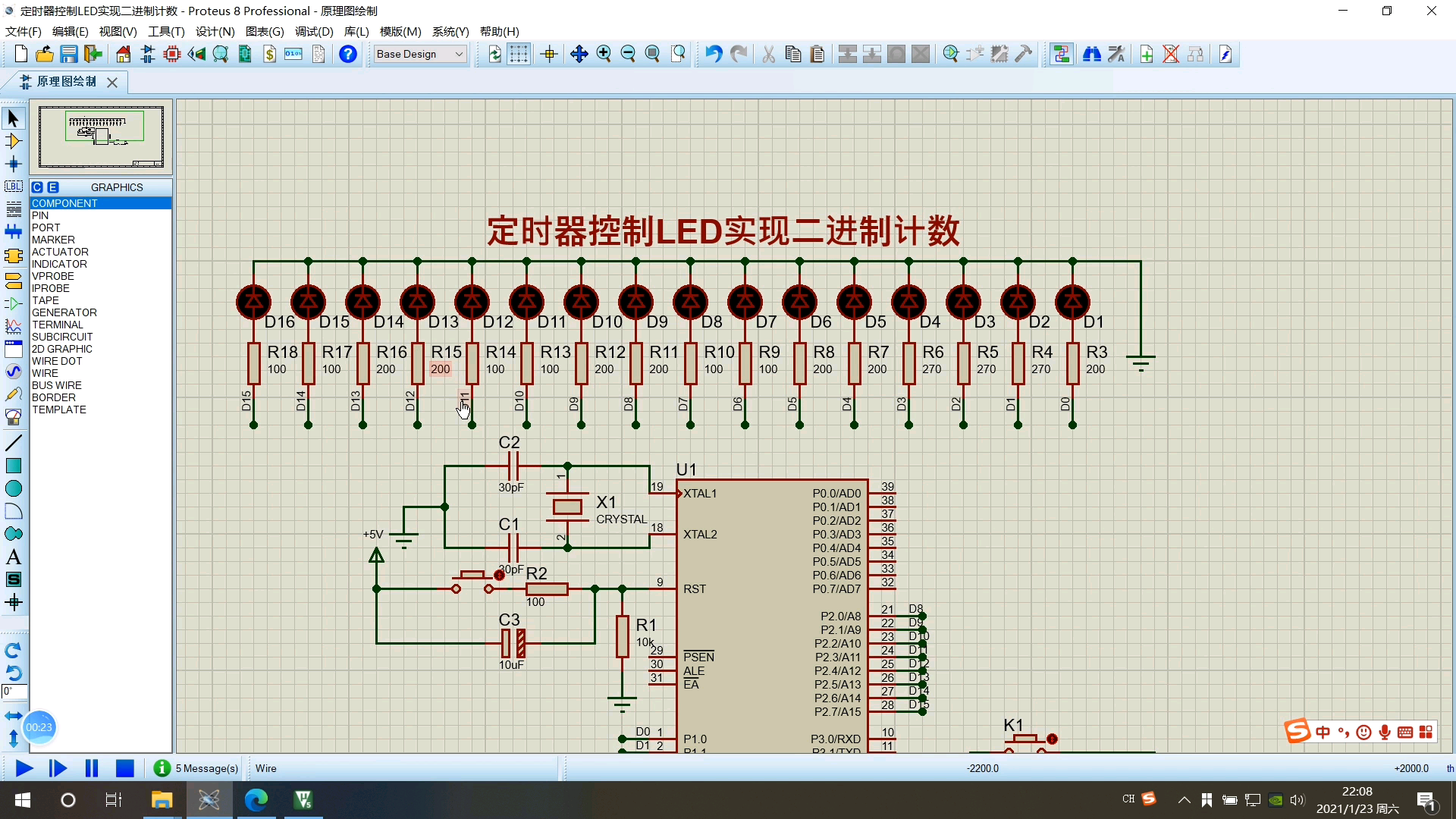
Task: Click the Undo arrow icon
Action: click(713, 54)
